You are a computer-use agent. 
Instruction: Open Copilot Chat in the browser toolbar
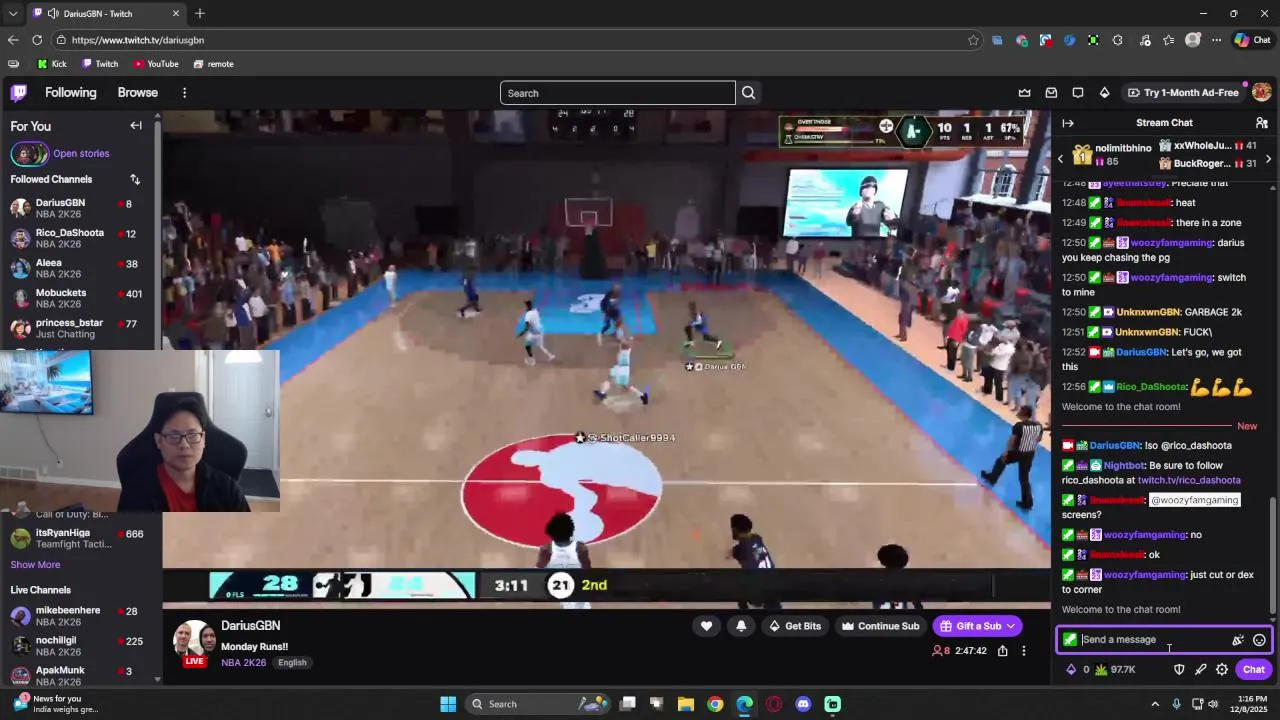coord(1253,40)
